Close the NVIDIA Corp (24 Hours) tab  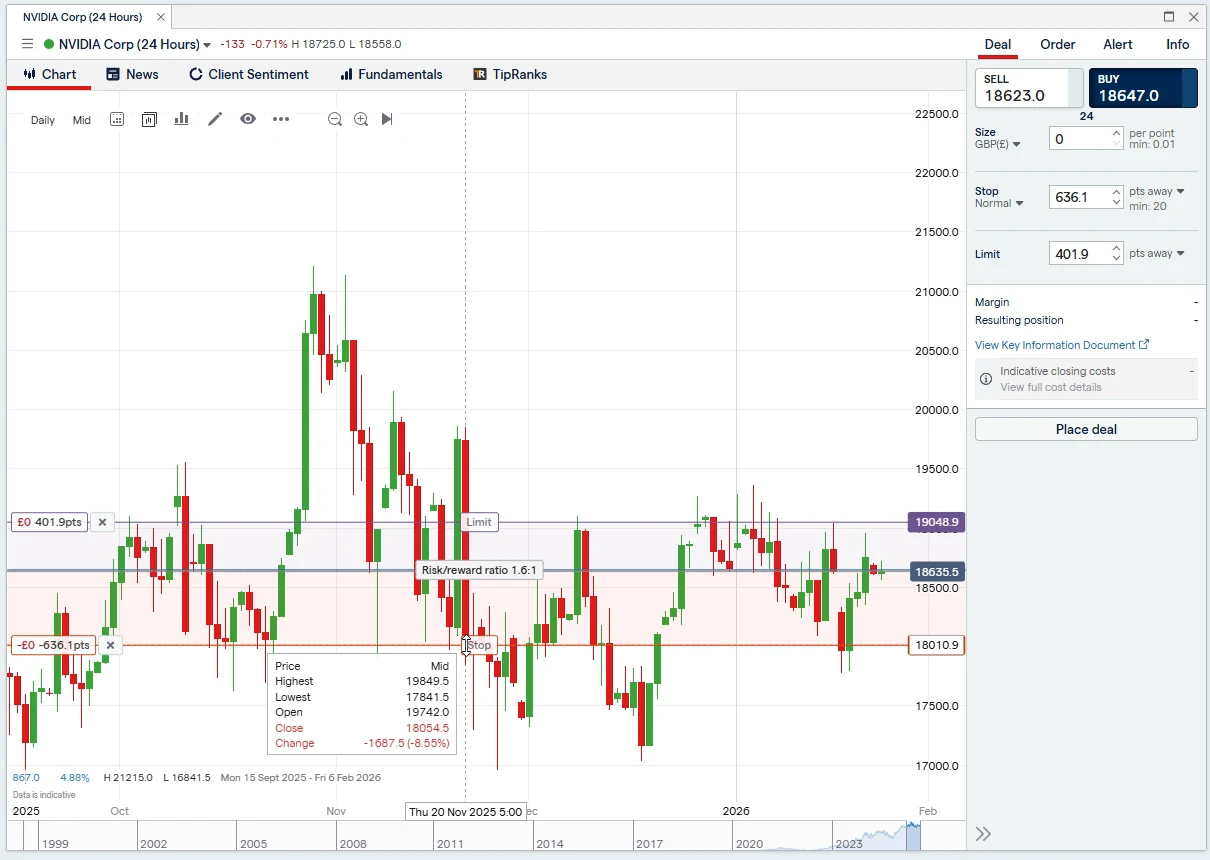[x=160, y=17]
